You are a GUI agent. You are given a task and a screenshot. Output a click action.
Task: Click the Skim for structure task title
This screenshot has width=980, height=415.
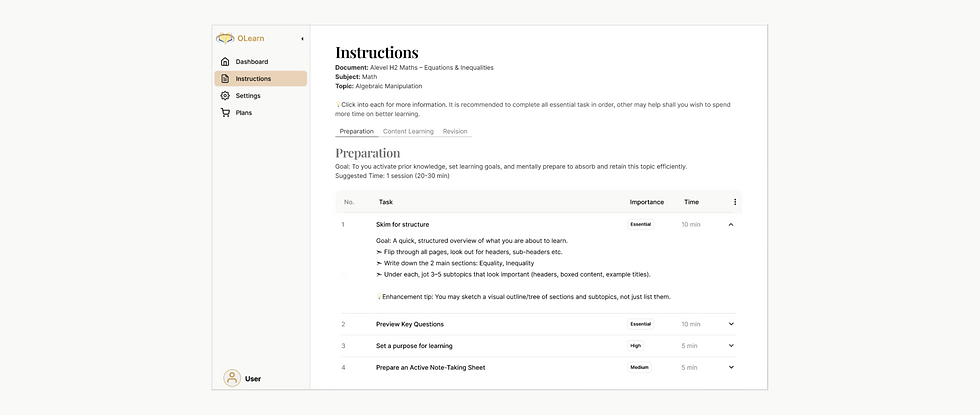click(402, 224)
